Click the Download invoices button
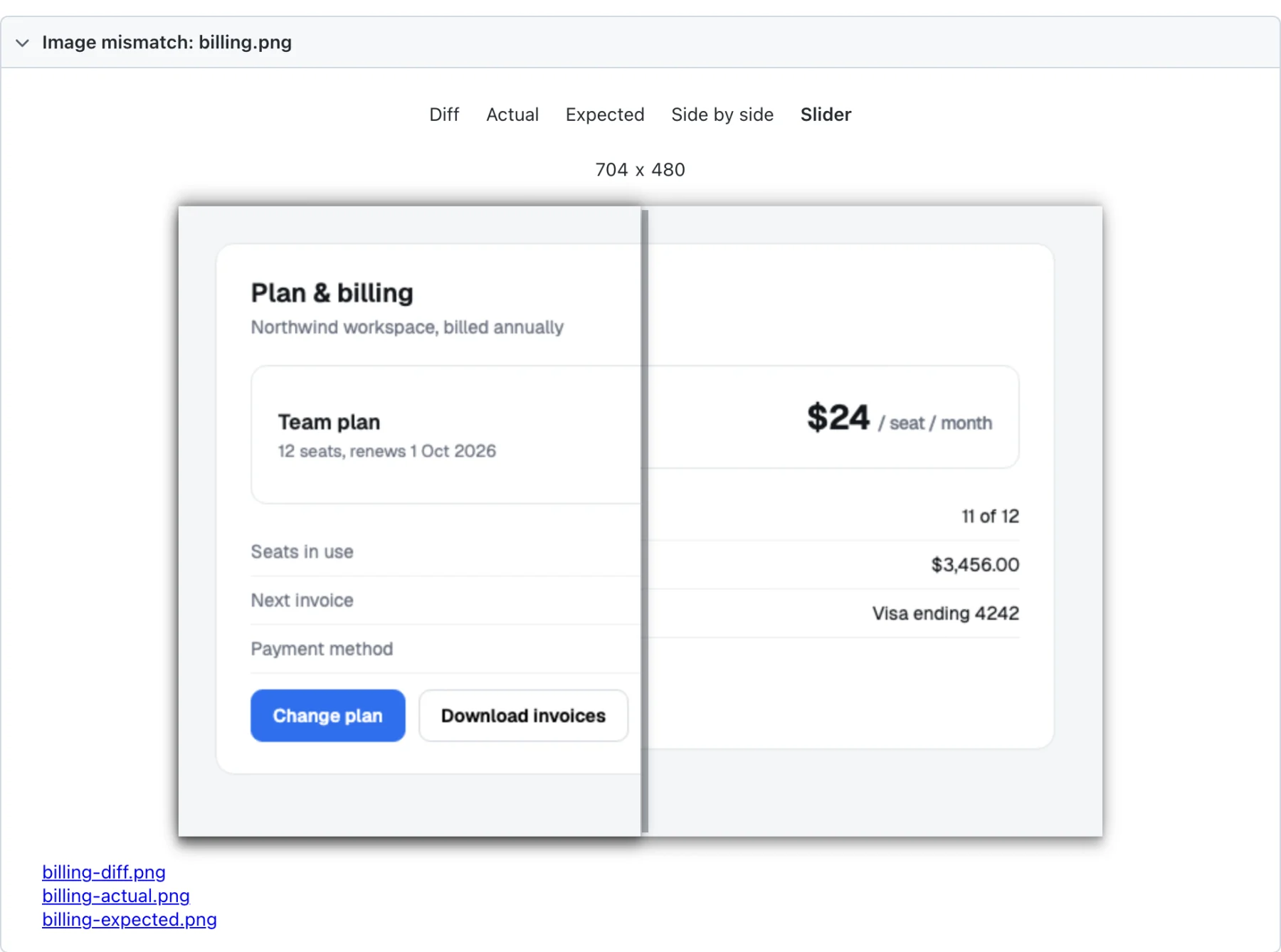This screenshot has width=1281, height=952. point(523,715)
